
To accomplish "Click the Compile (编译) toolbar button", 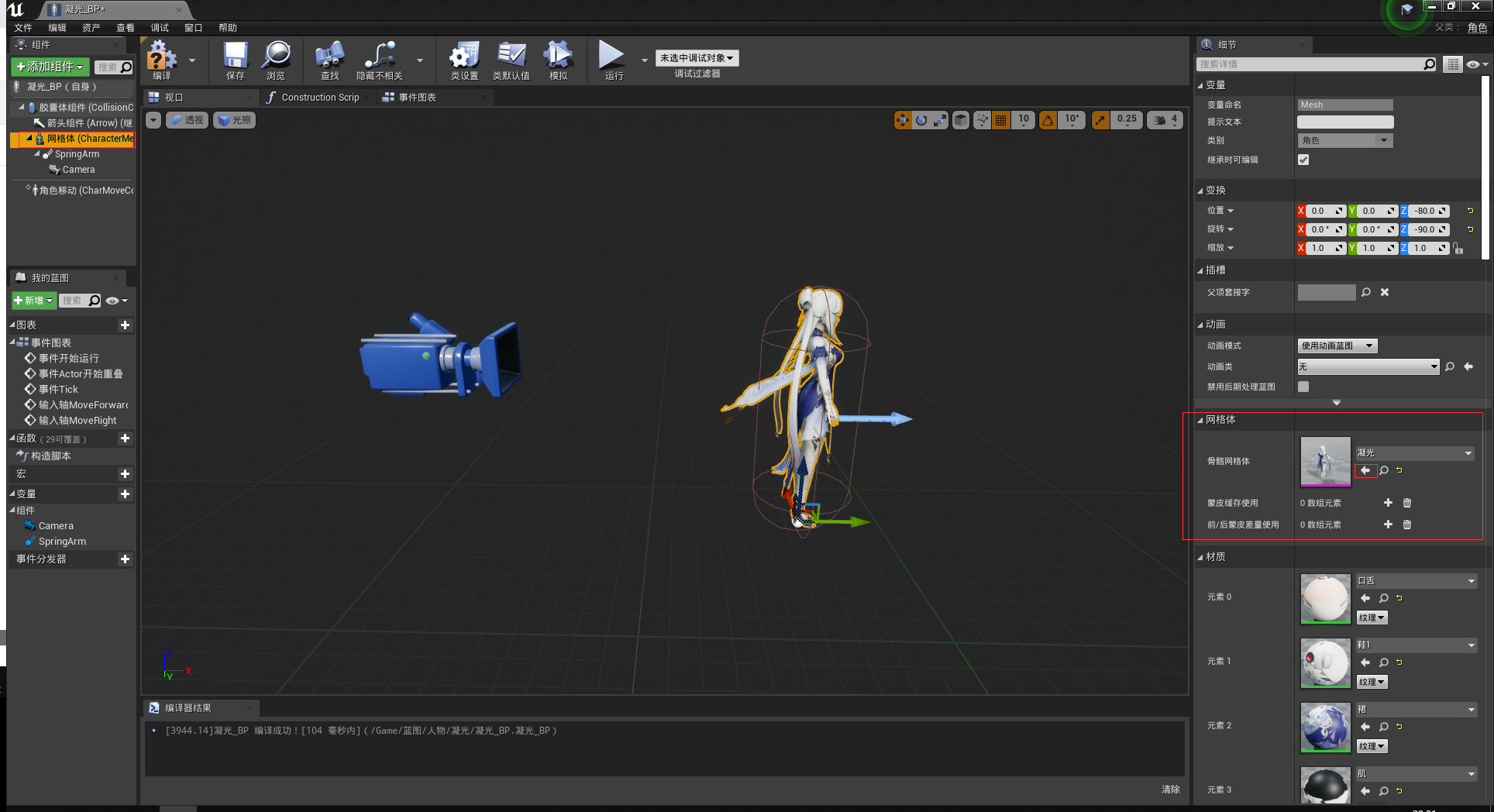I will pos(162,60).
